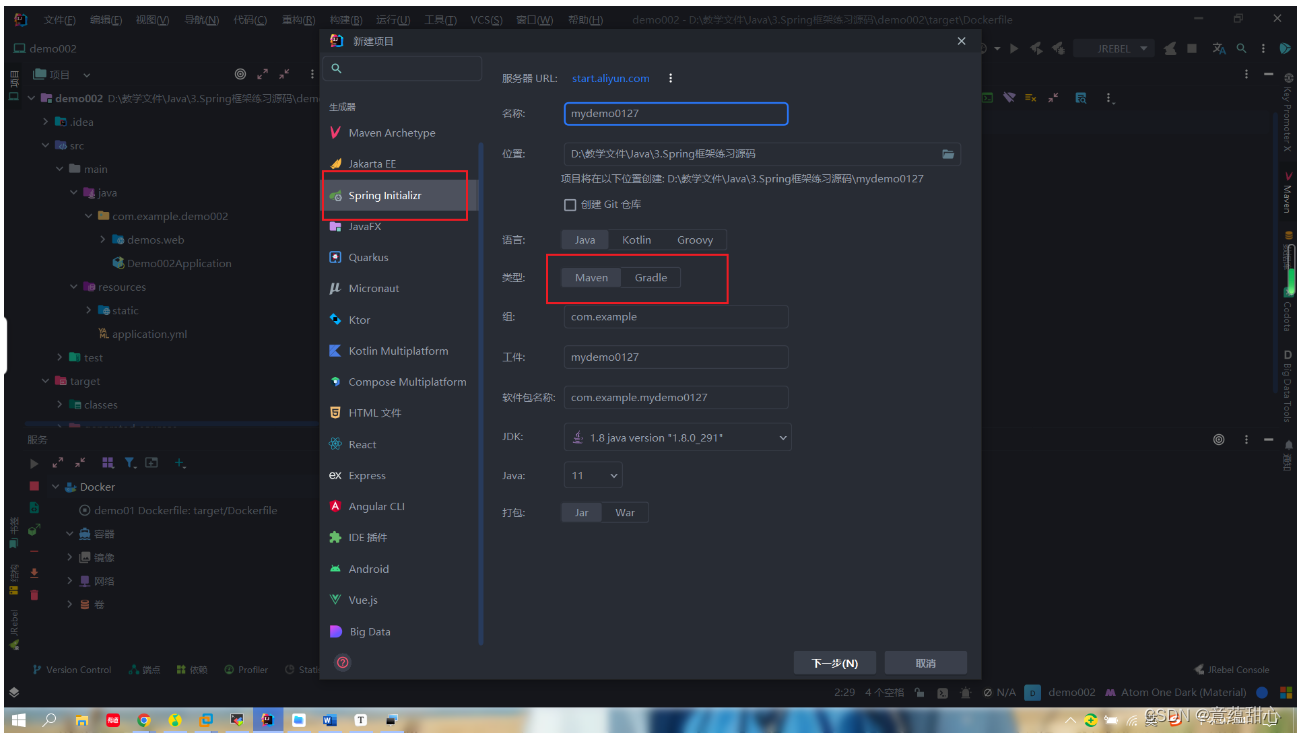Browse for location folder icon
The width and height of the screenshot is (1297, 734).
pyautogui.click(x=948, y=154)
